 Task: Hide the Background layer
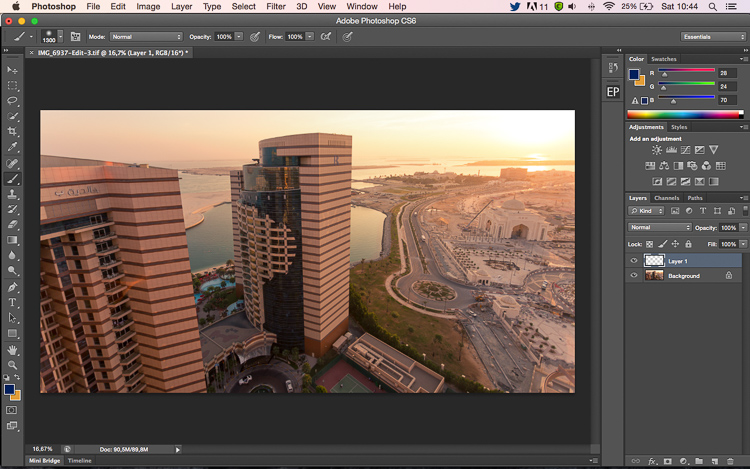pos(634,275)
